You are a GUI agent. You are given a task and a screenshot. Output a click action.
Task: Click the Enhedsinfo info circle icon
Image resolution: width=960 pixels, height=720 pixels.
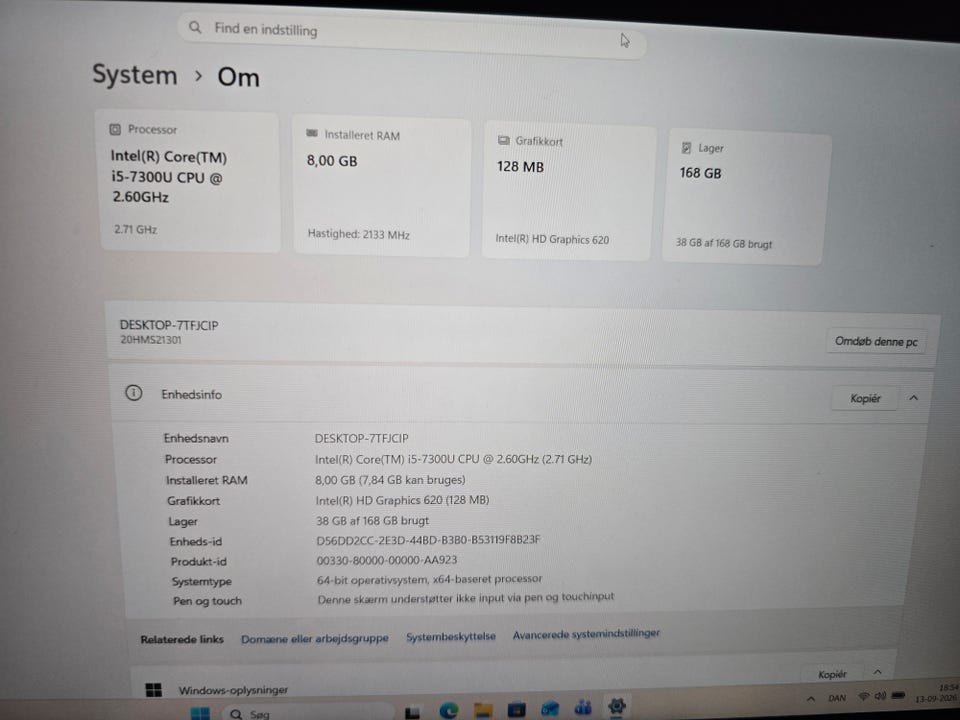pyautogui.click(x=133, y=393)
